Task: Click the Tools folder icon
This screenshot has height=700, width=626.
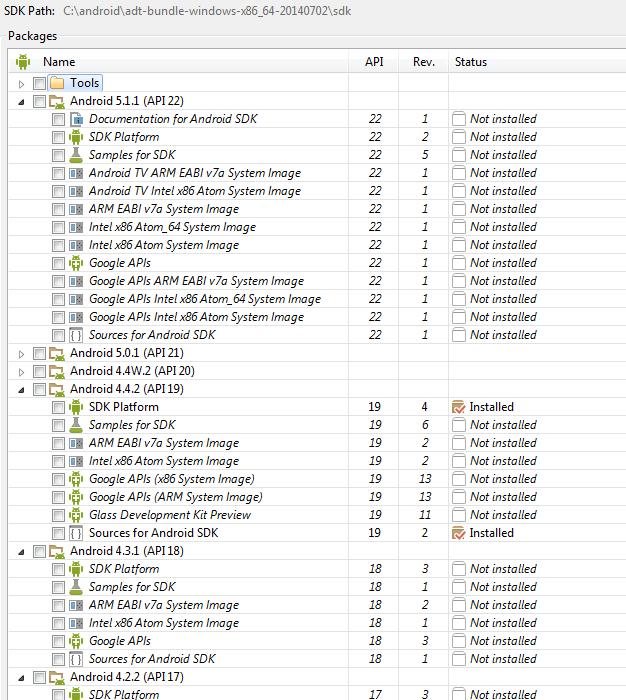Action: point(57,83)
